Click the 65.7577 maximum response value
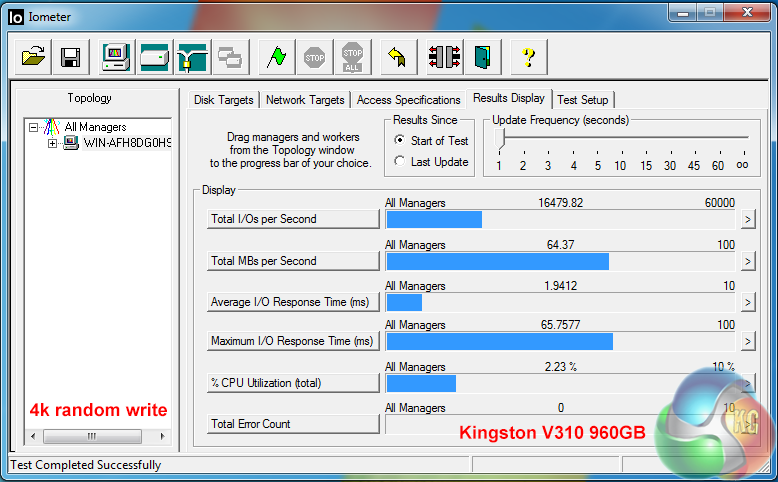This screenshot has width=778, height=482. point(560,325)
